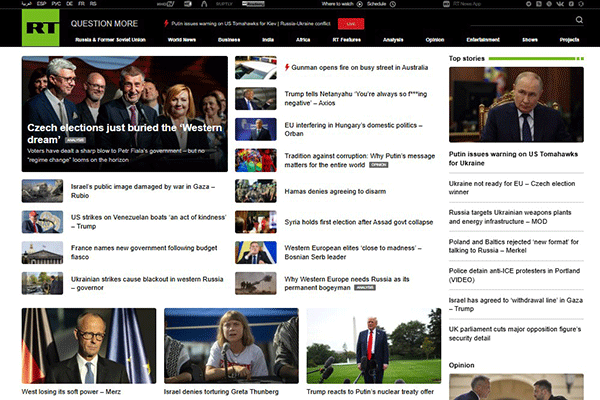This screenshot has height=400, width=600.
Task: Go to the Opinion section
Action: pyautogui.click(x=434, y=40)
